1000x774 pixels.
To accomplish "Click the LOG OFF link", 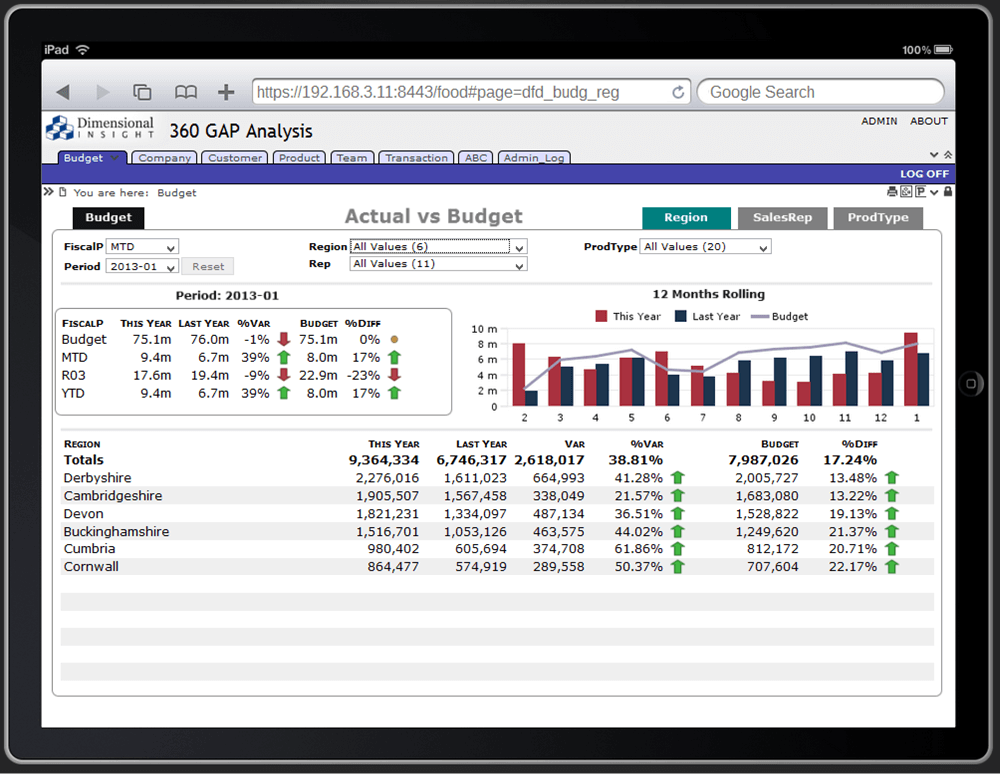I will [x=923, y=173].
